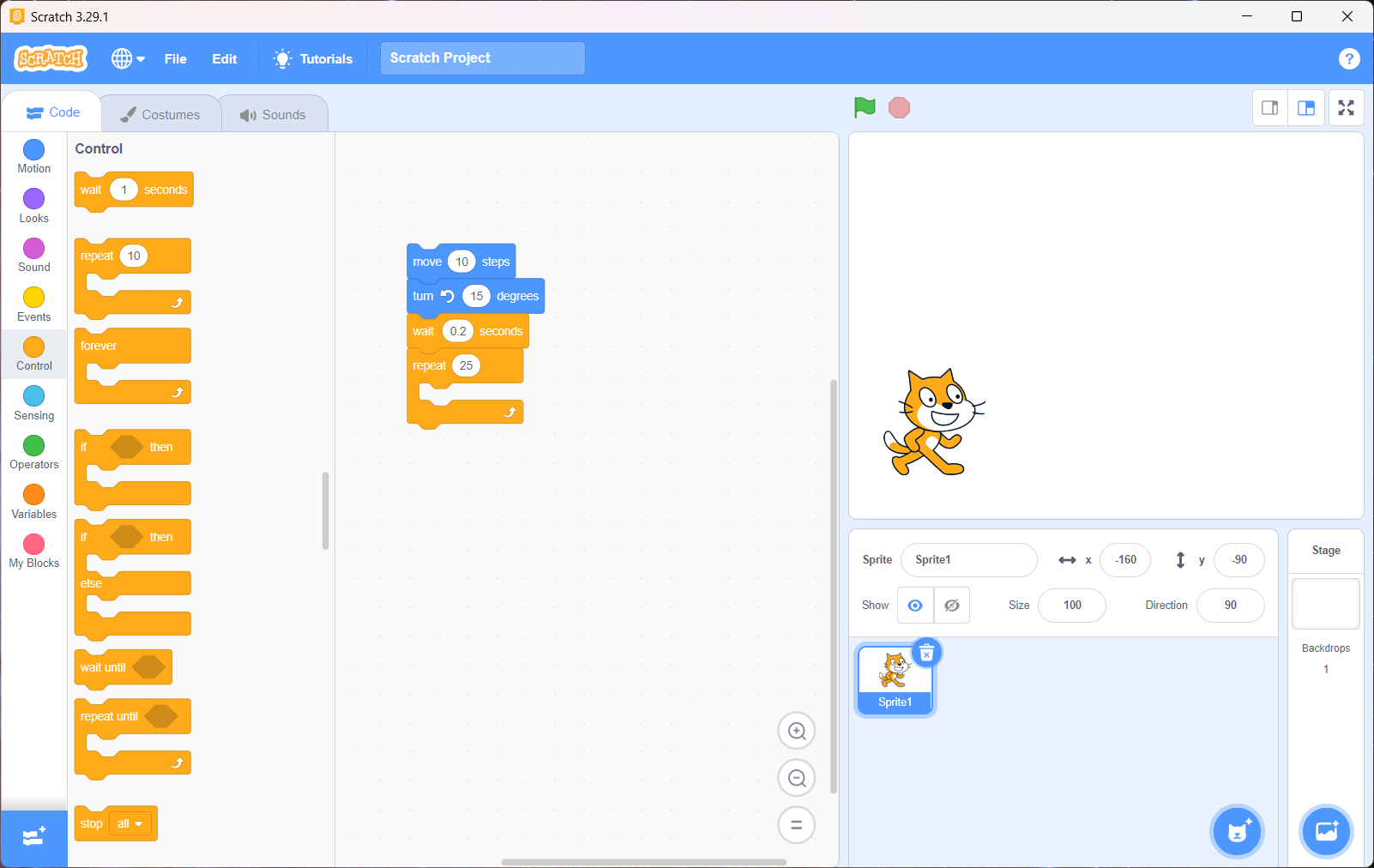This screenshot has width=1374, height=868.
Task: Click the green flag to run
Action: tap(865, 107)
